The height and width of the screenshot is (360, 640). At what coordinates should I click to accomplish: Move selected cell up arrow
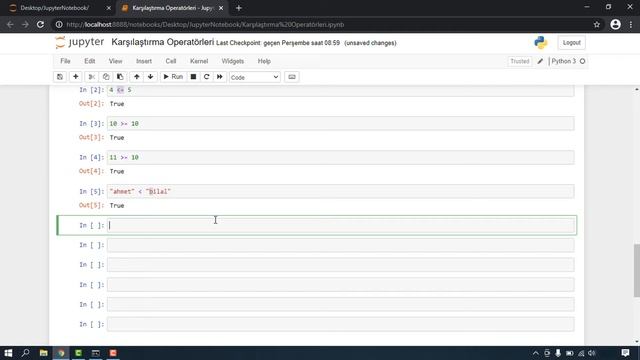(x=137, y=77)
